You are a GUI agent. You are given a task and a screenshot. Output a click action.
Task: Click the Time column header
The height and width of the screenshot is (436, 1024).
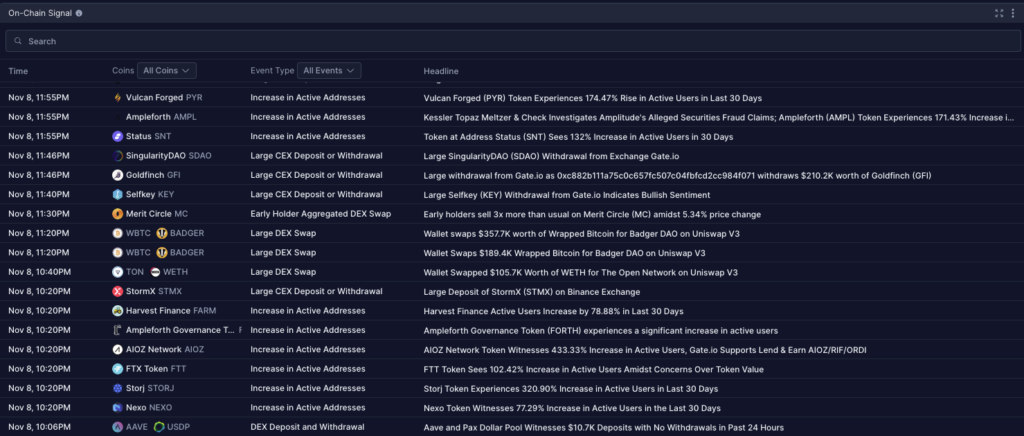pos(18,71)
